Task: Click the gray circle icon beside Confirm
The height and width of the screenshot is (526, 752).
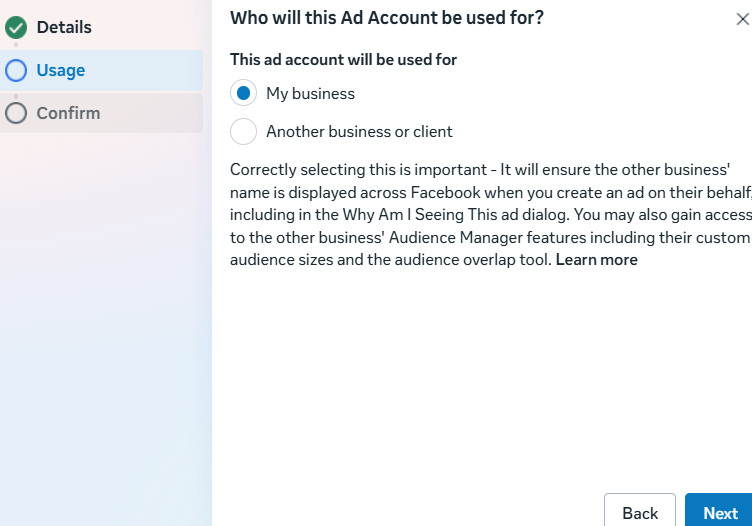Action: tap(16, 113)
